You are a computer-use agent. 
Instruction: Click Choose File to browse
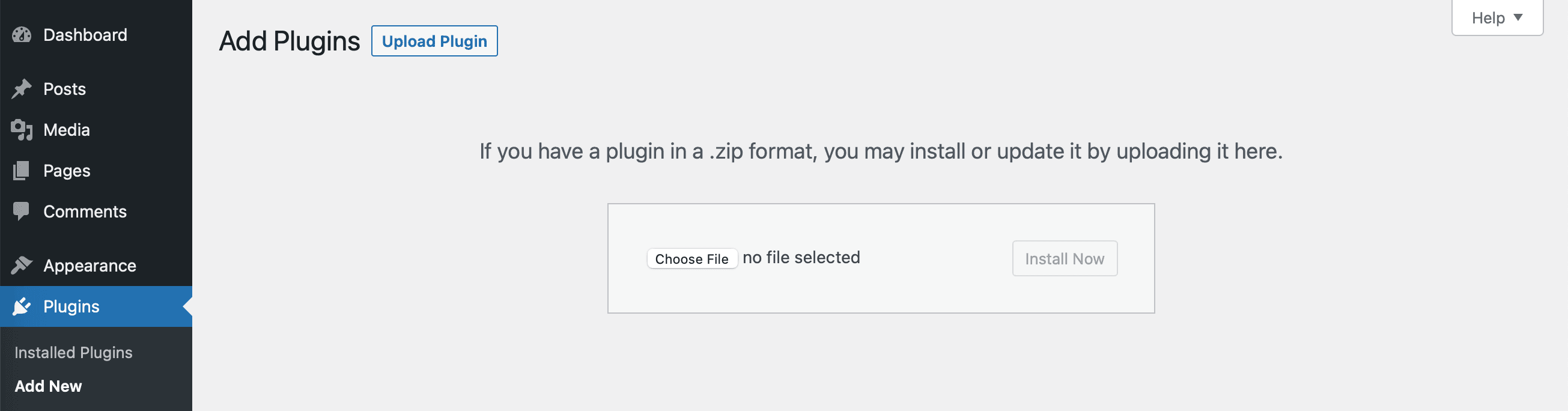point(691,259)
